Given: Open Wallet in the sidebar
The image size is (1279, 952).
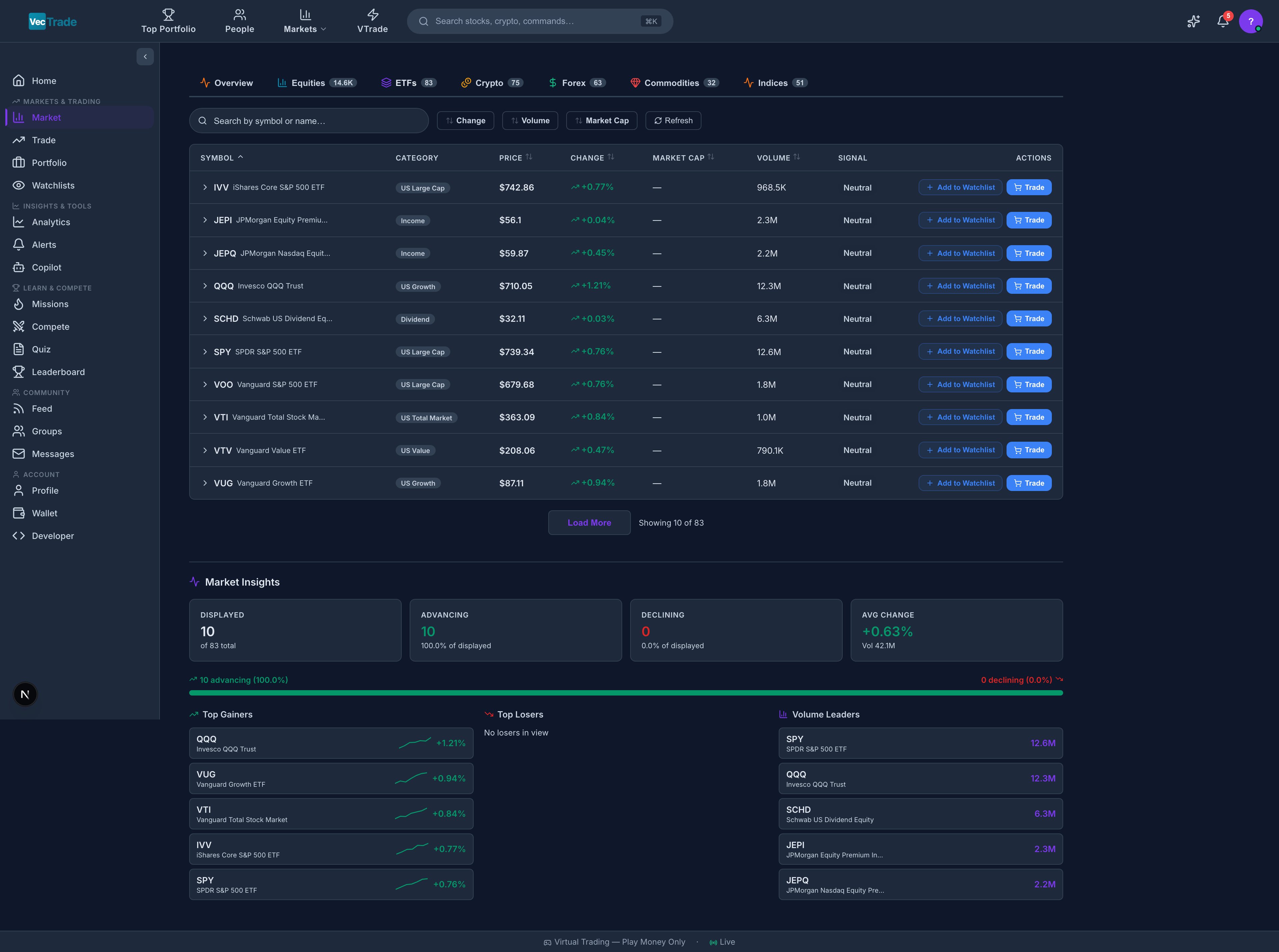Looking at the screenshot, I should (80, 513).
